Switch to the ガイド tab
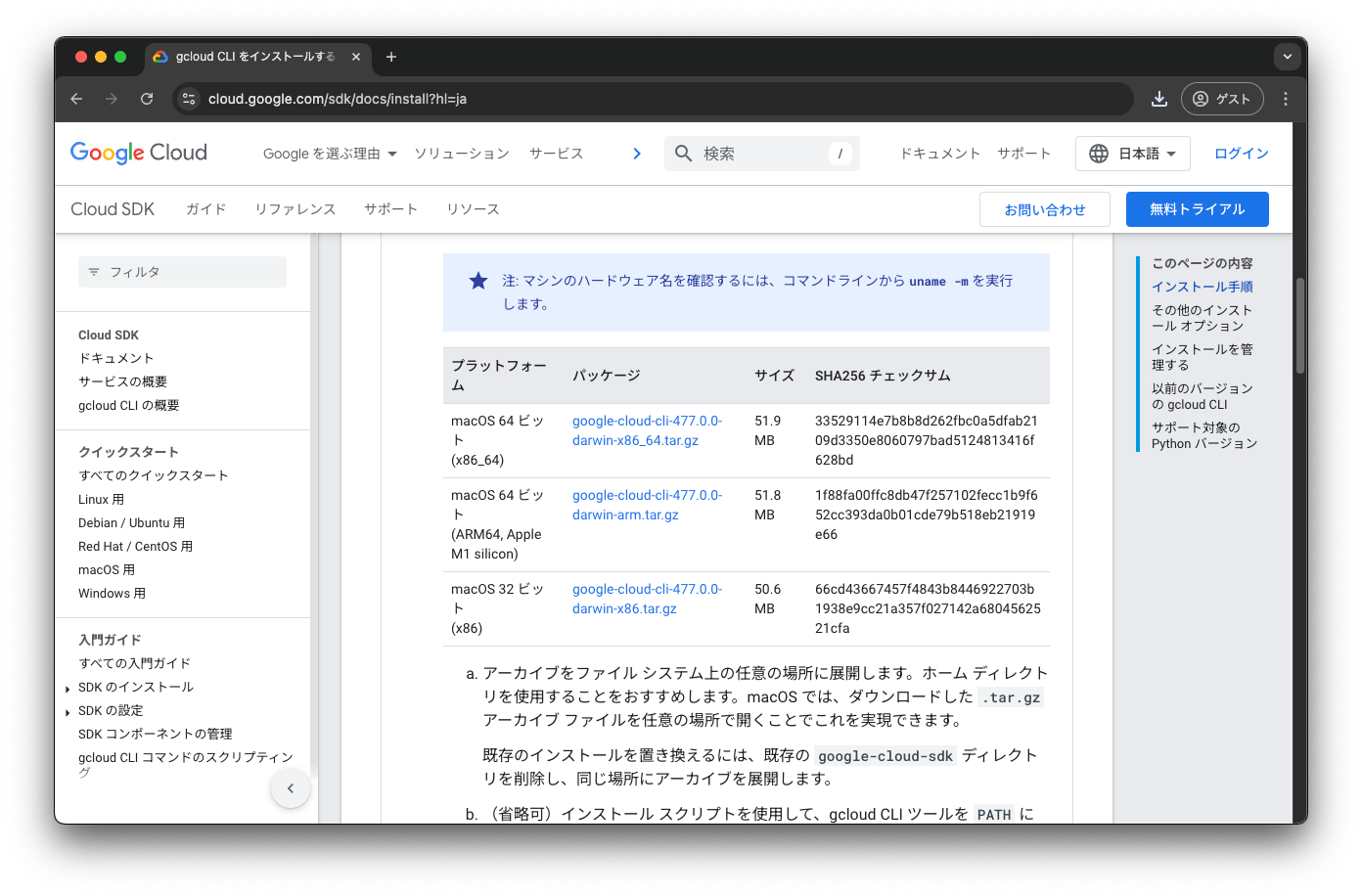 (x=206, y=209)
